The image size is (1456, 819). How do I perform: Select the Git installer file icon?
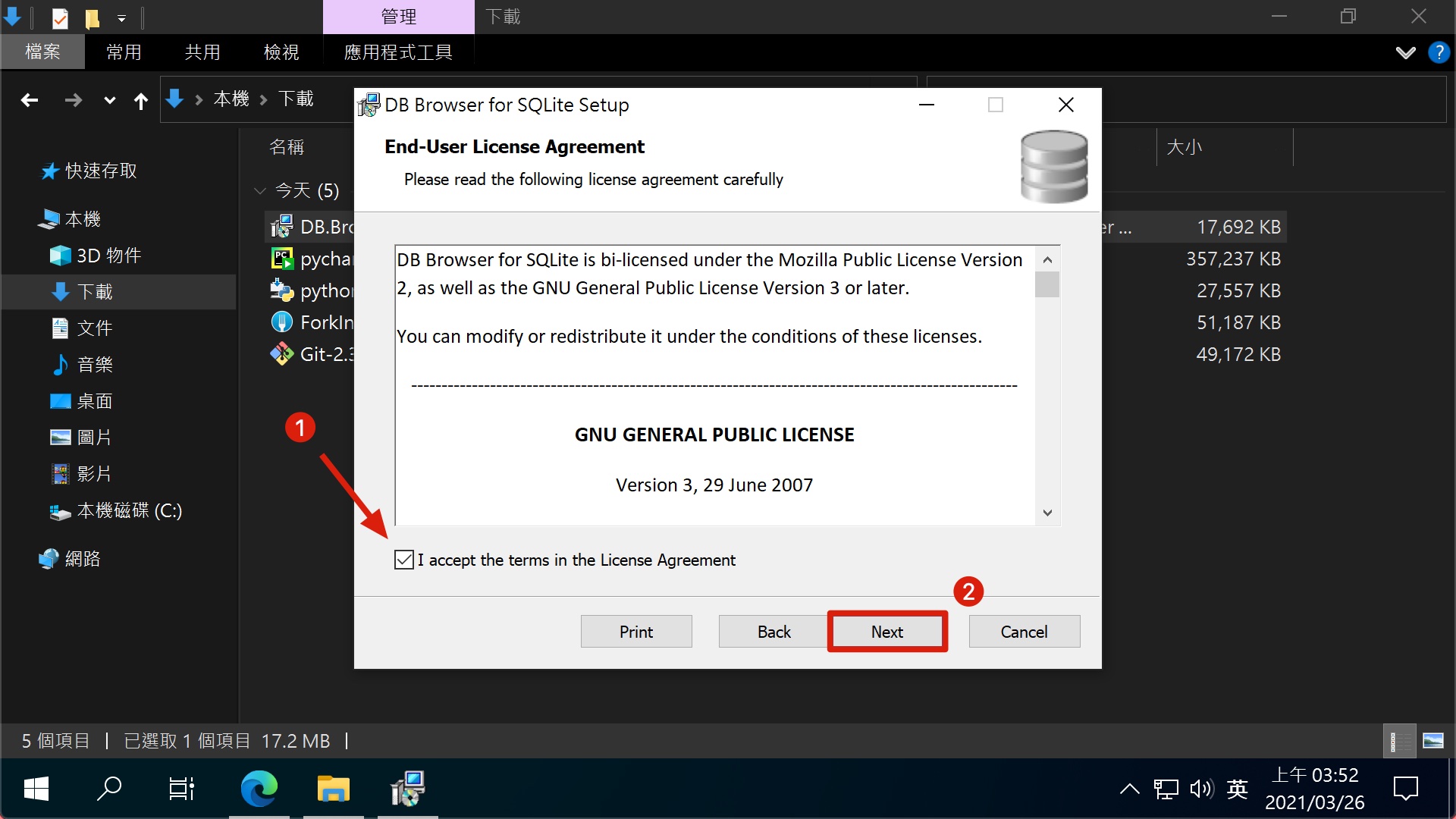click(281, 354)
